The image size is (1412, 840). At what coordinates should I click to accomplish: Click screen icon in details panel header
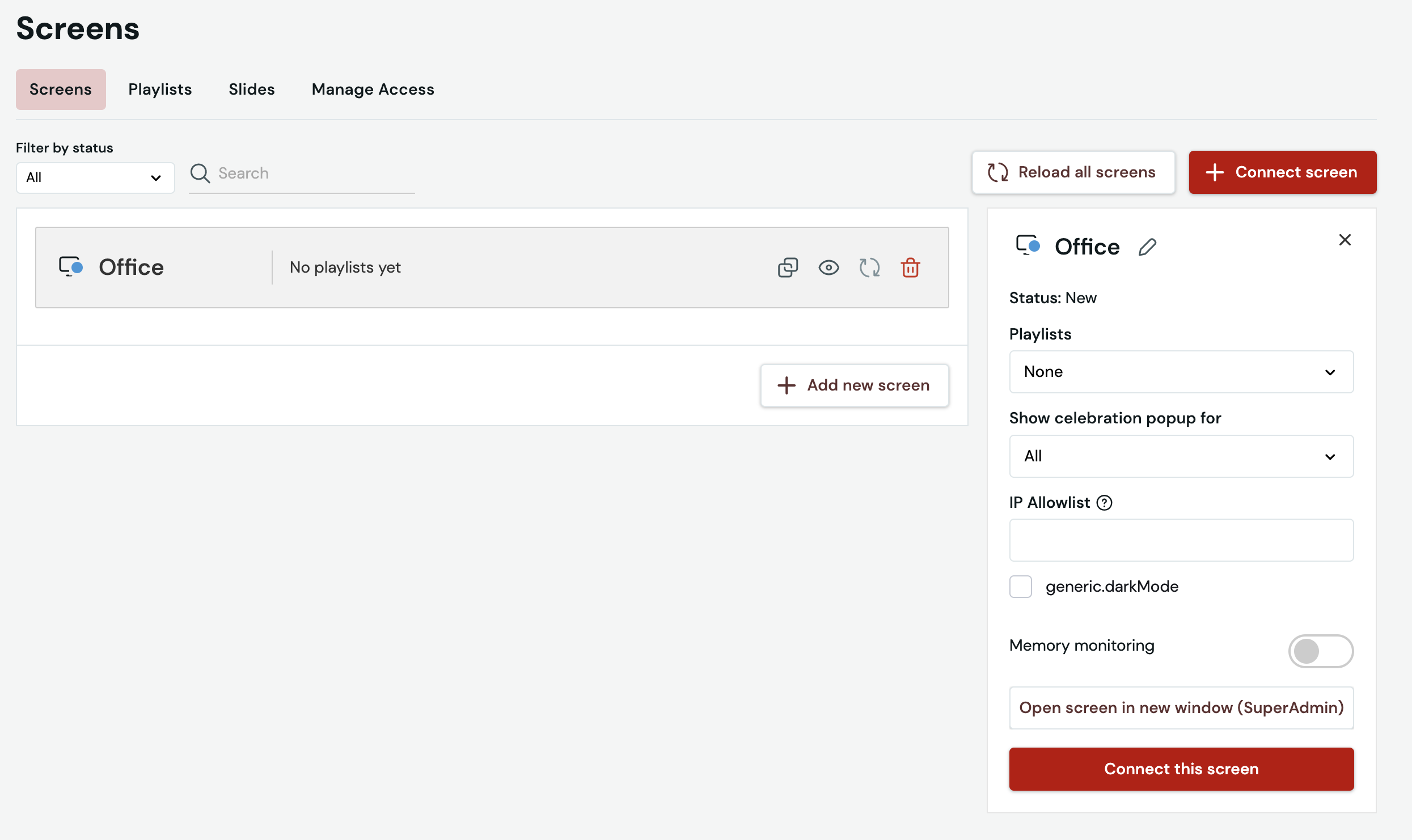[x=1028, y=245]
